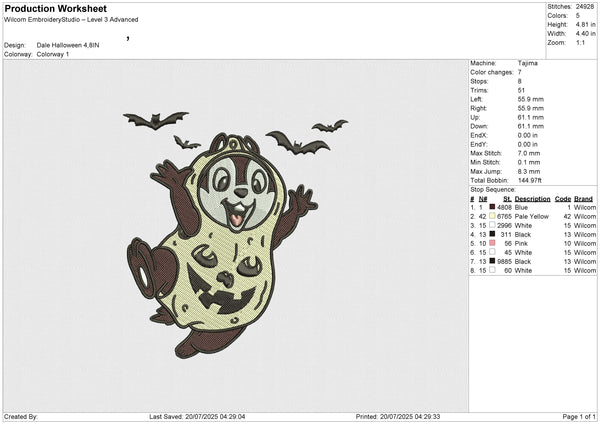This screenshot has height=424, width=600.
Task: Select the Machine value Tajima
Action: pos(527,62)
